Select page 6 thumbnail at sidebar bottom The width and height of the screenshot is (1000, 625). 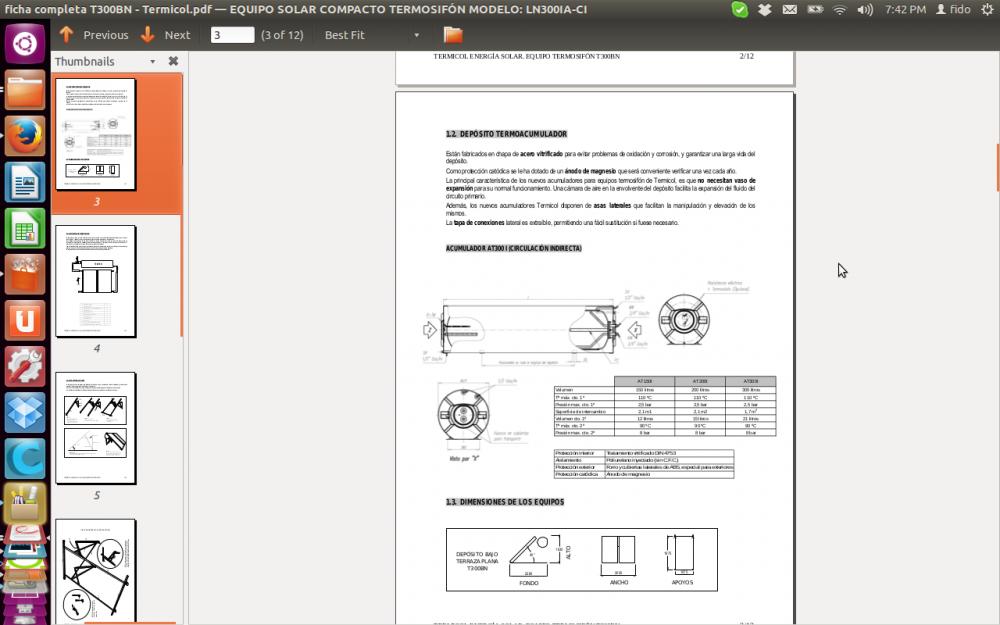pos(96,571)
